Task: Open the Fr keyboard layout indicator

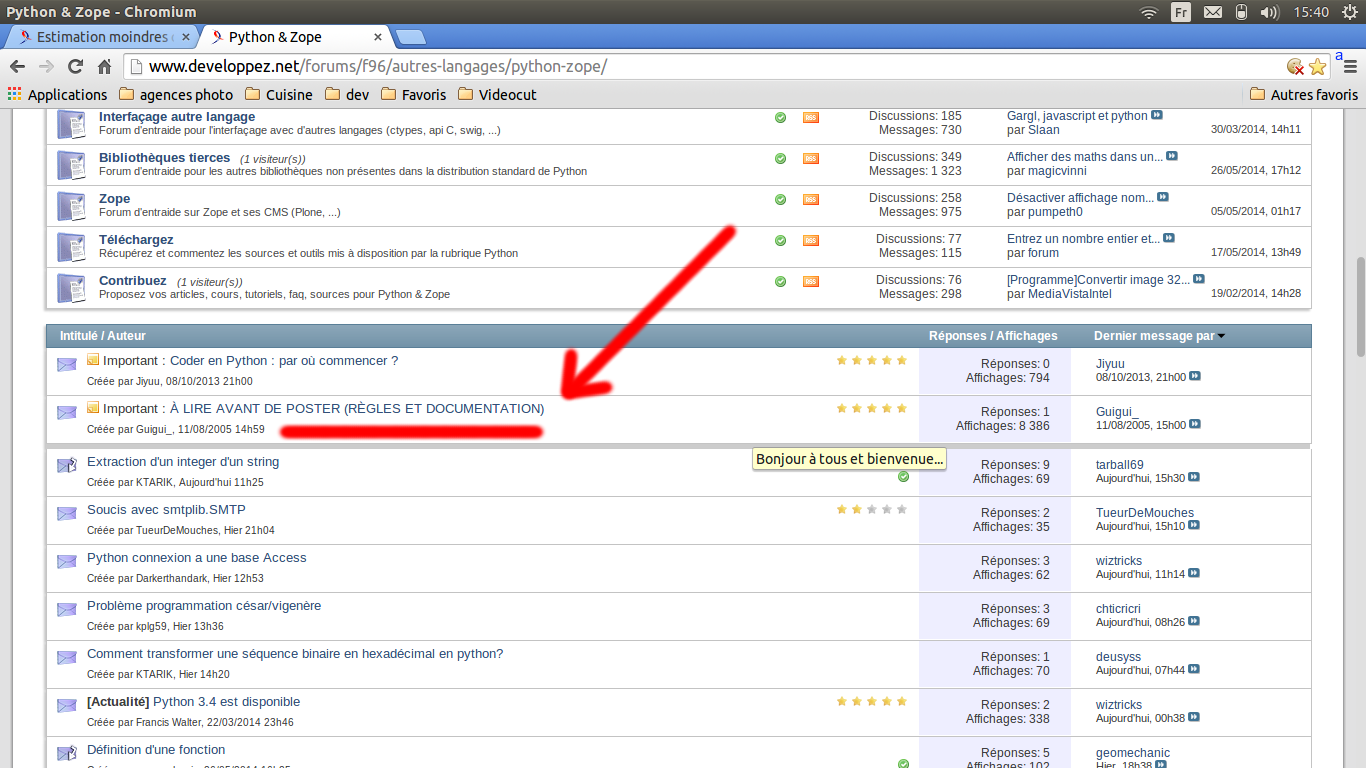Action: coord(1181,12)
